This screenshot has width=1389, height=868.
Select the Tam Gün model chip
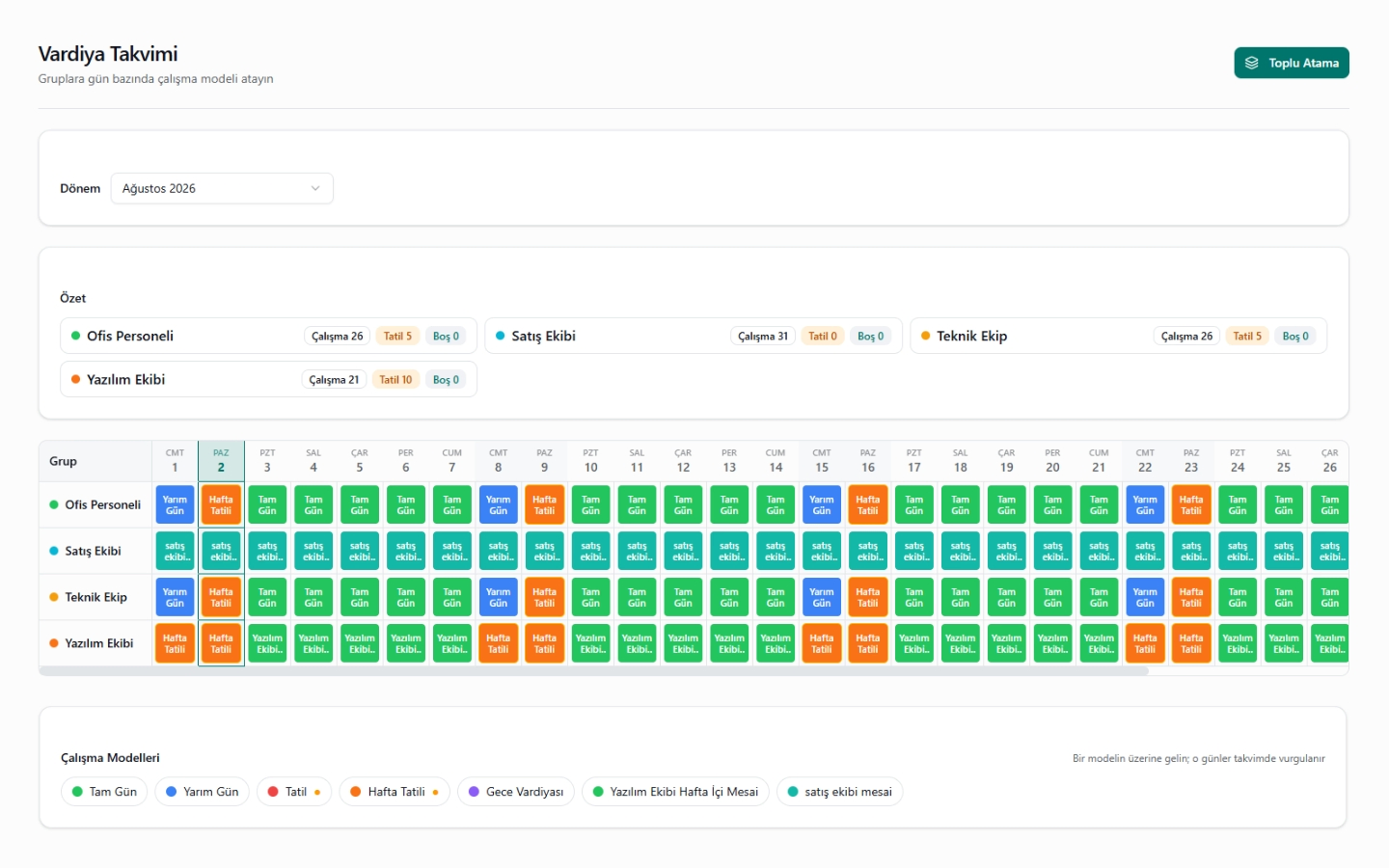pyautogui.click(x=104, y=792)
